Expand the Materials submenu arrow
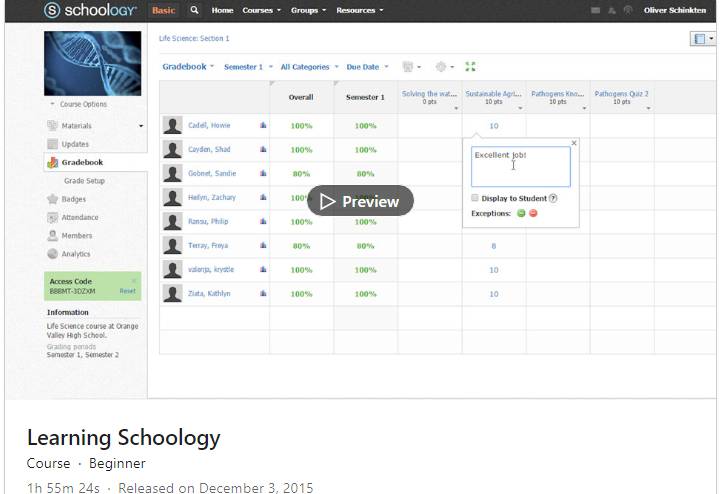This screenshot has width=722, height=494. 141,126
